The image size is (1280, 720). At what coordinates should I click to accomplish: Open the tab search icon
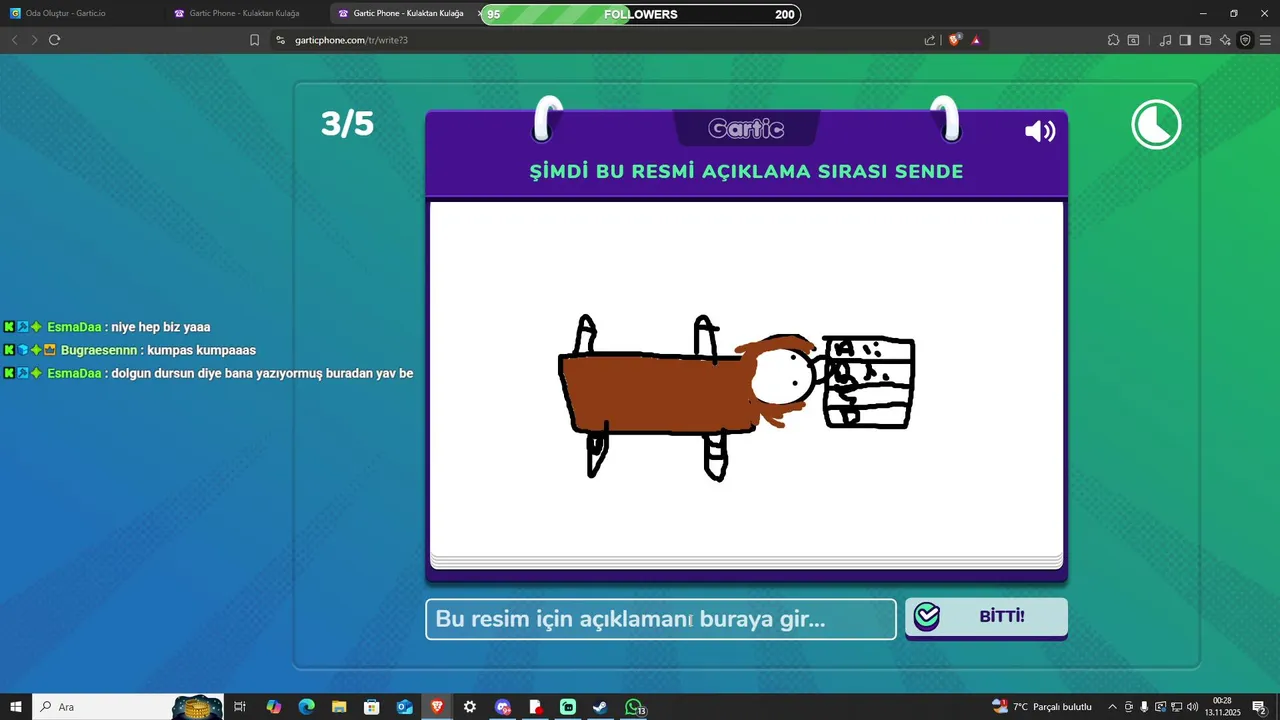coord(1133,40)
